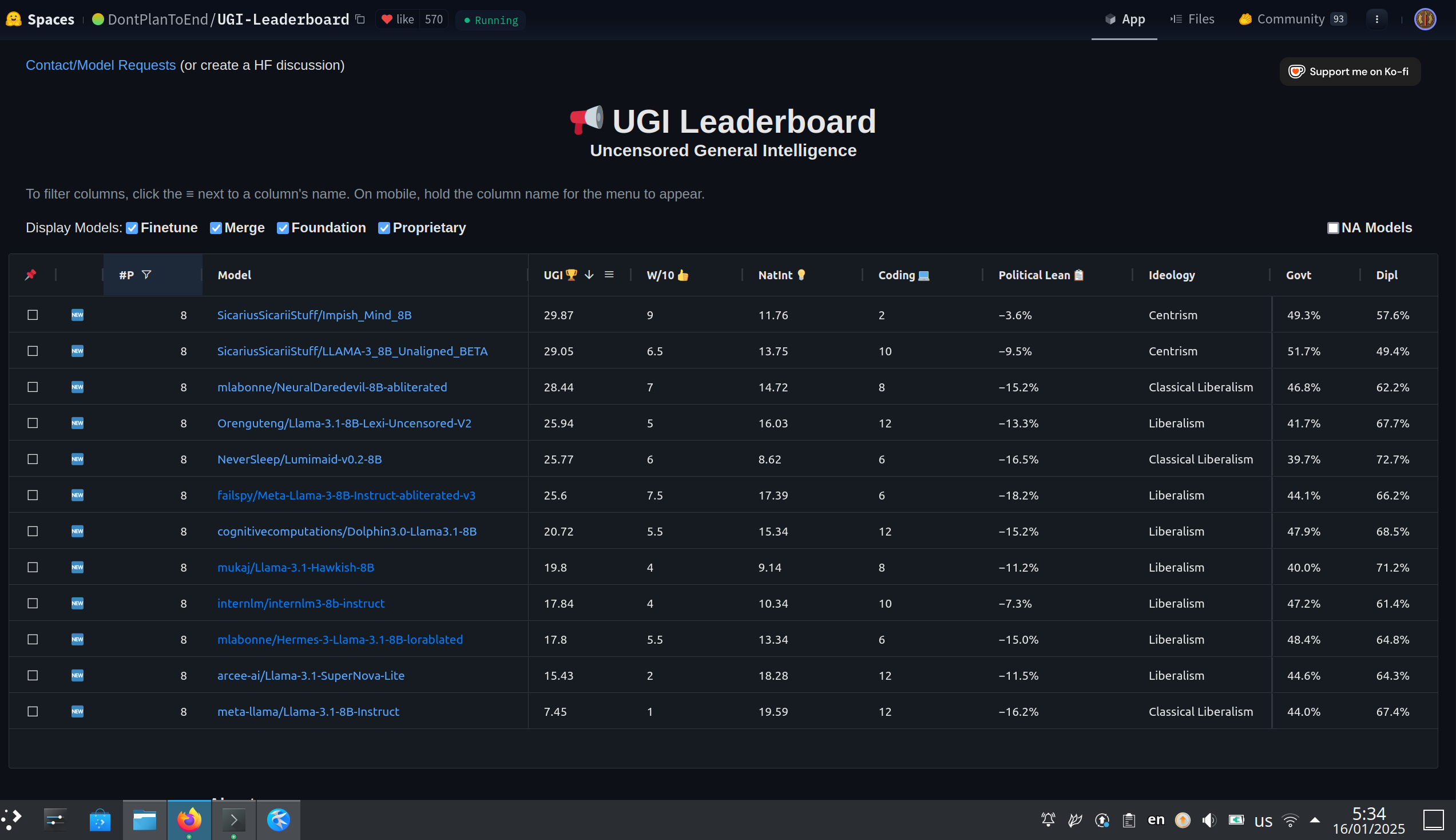The image size is (1456, 840).
Task: Open the Community tab
Action: coord(1291,19)
